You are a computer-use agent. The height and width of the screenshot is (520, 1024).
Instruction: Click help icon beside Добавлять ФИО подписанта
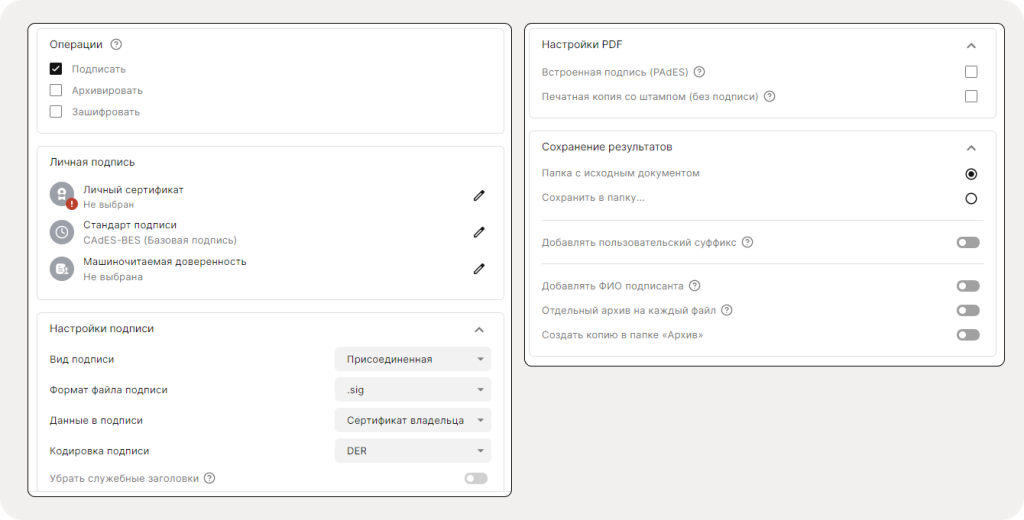click(695, 285)
